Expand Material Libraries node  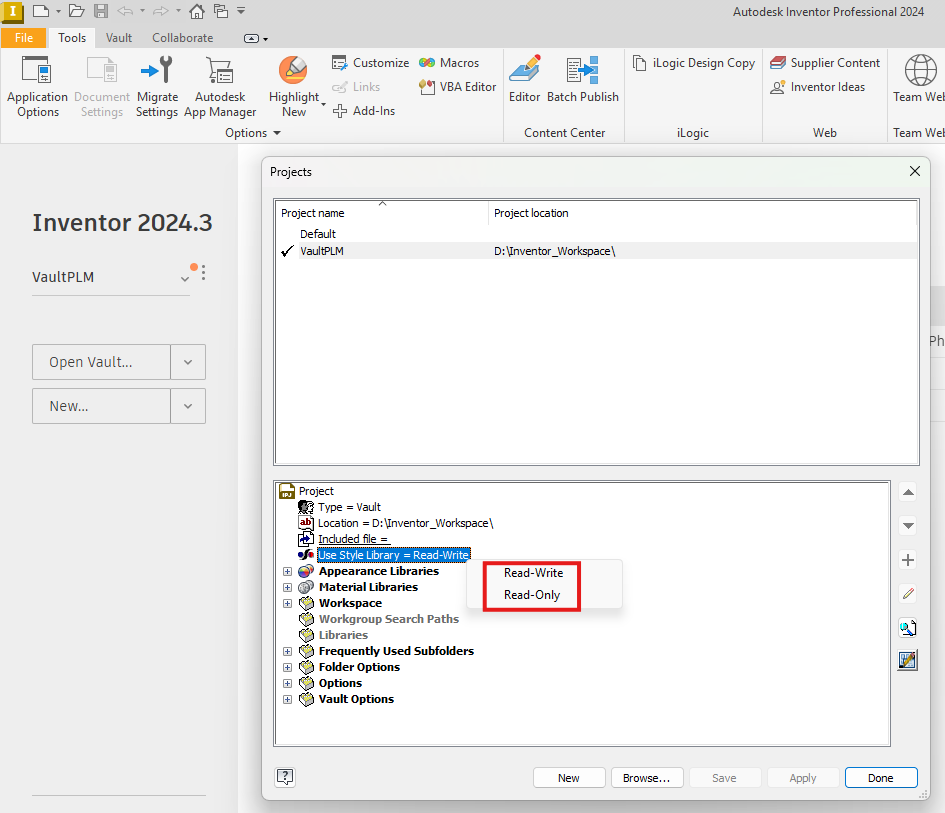point(287,587)
